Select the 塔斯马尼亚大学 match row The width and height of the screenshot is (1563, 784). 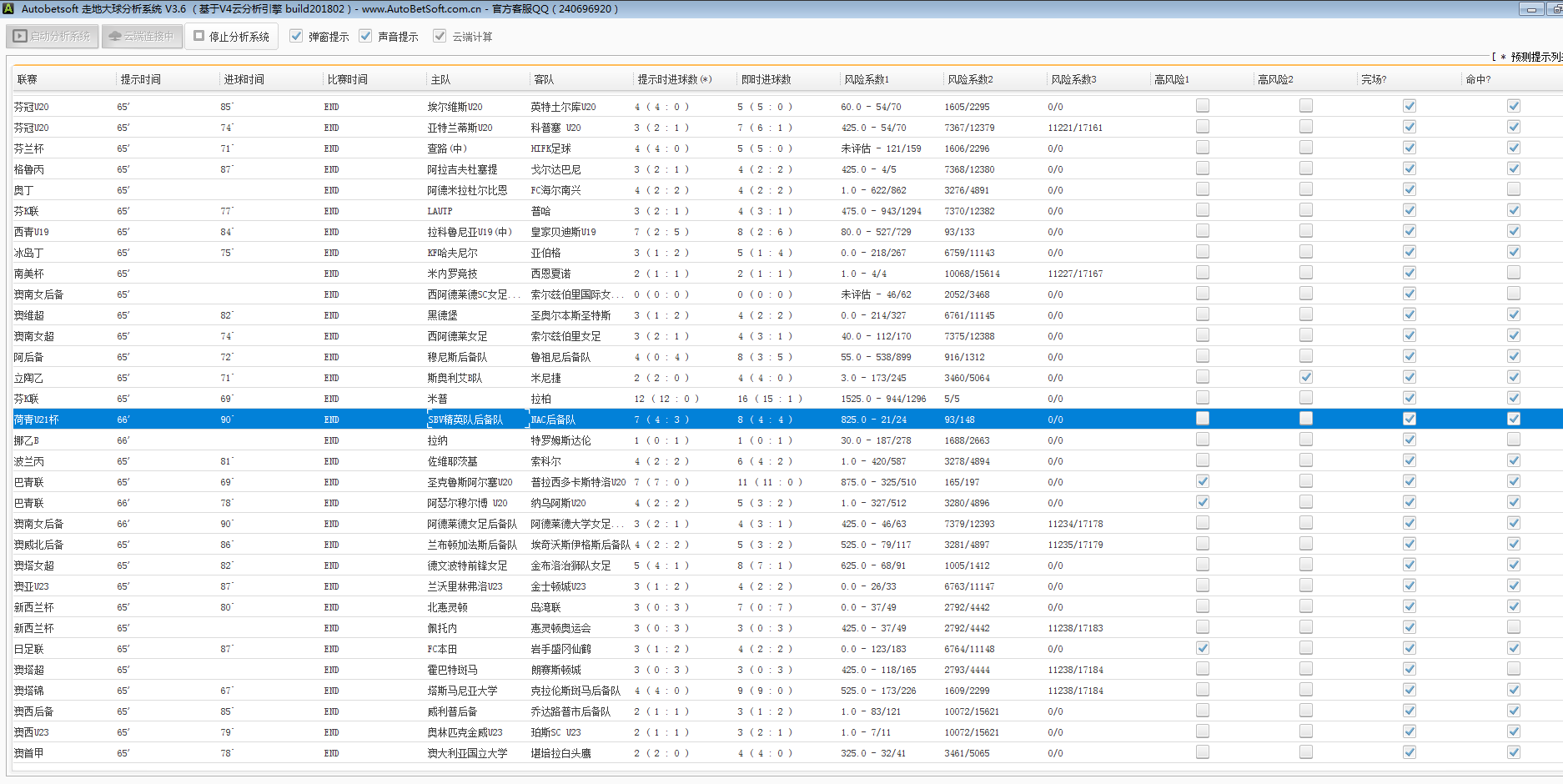click(462, 691)
